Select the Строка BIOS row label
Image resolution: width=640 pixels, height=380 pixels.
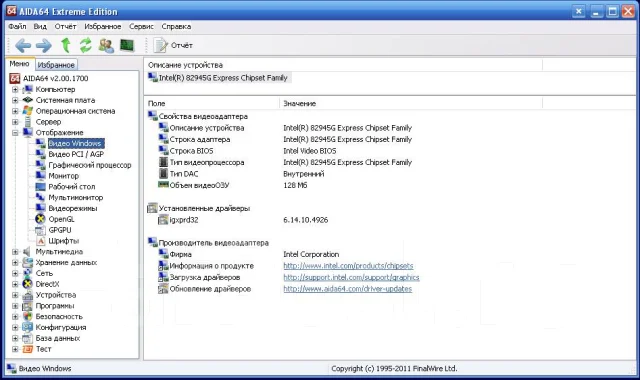(x=191, y=151)
